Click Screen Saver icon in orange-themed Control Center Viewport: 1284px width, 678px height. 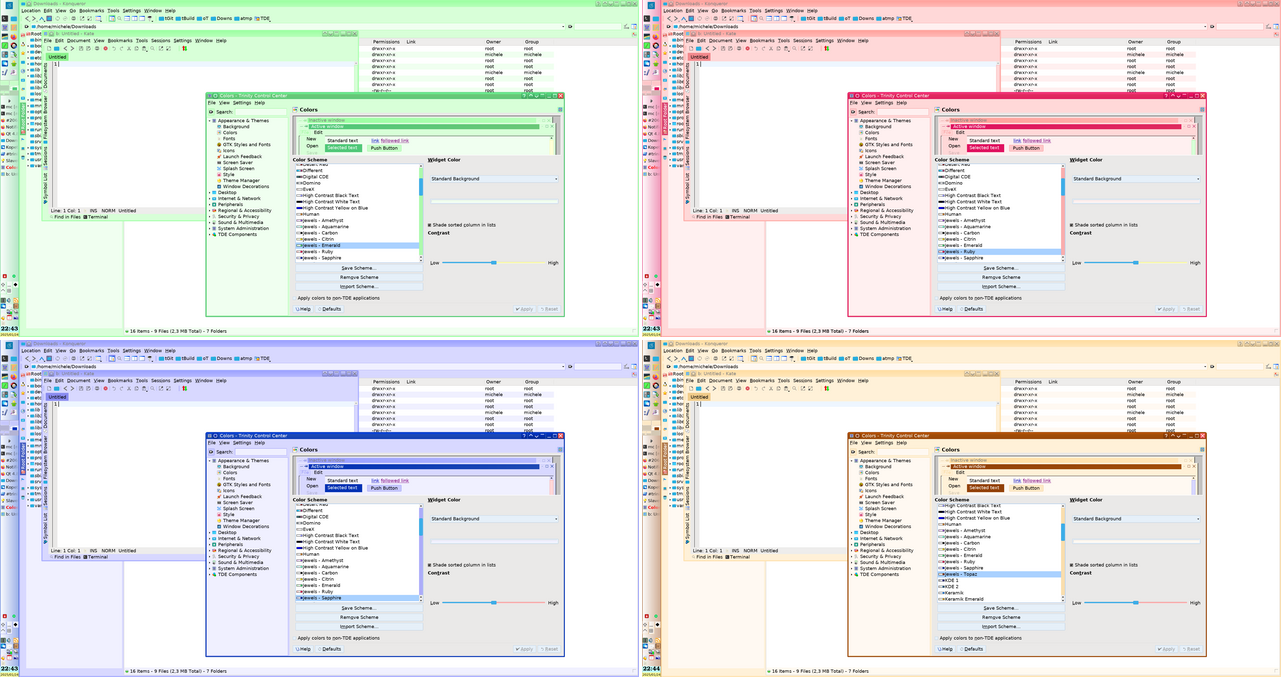point(861,503)
